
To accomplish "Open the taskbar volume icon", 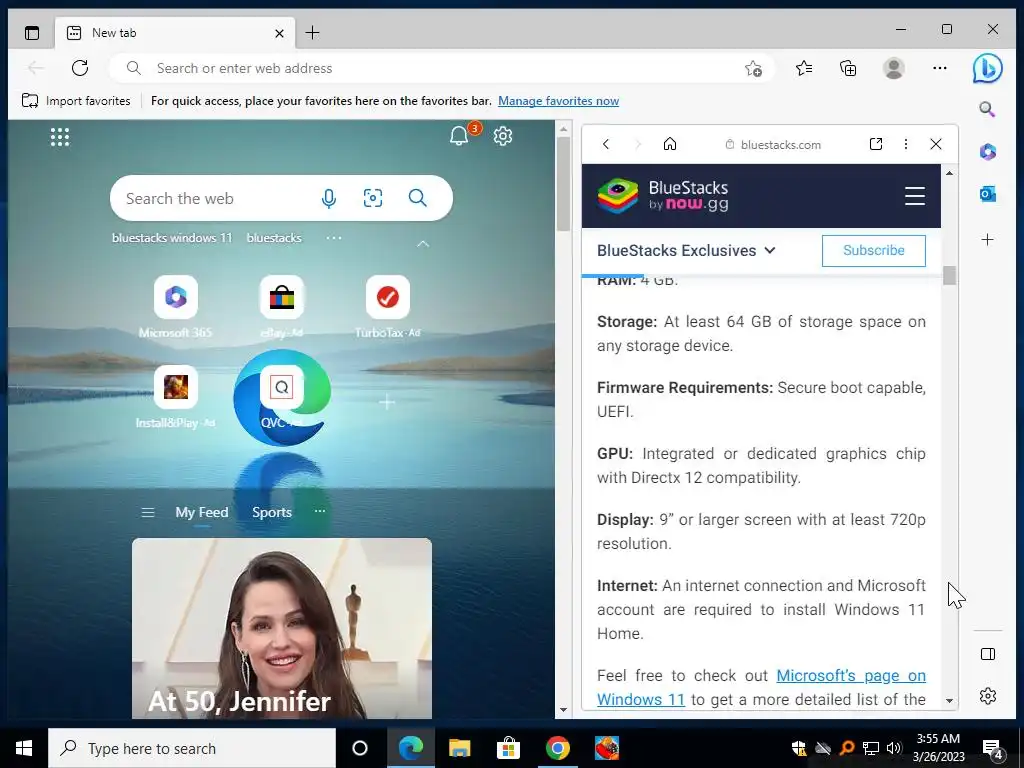I will pyautogui.click(x=895, y=748).
